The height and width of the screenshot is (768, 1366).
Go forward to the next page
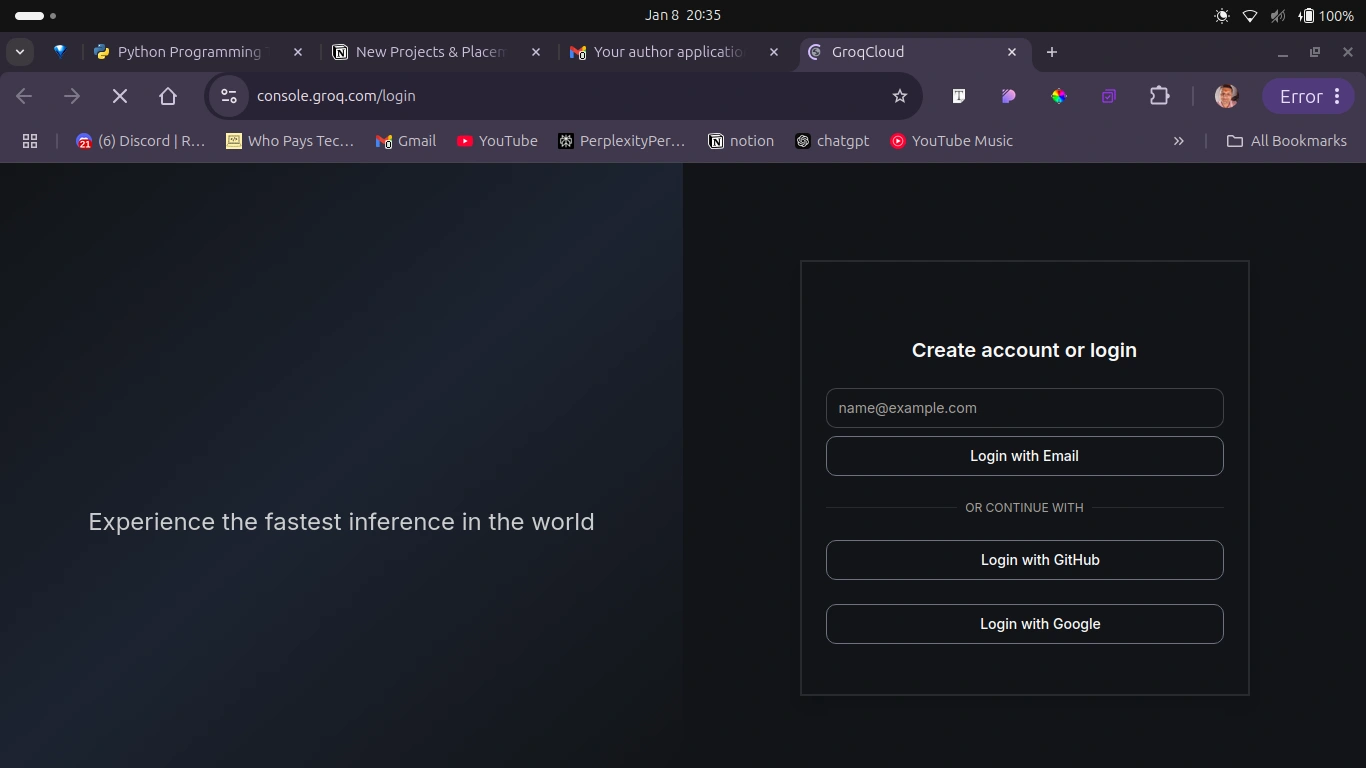point(72,96)
